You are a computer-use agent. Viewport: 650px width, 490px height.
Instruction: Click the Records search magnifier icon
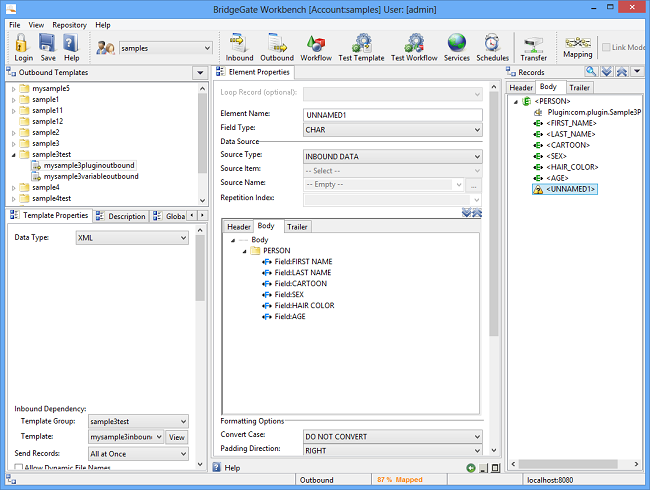click(x=591, y=71)
